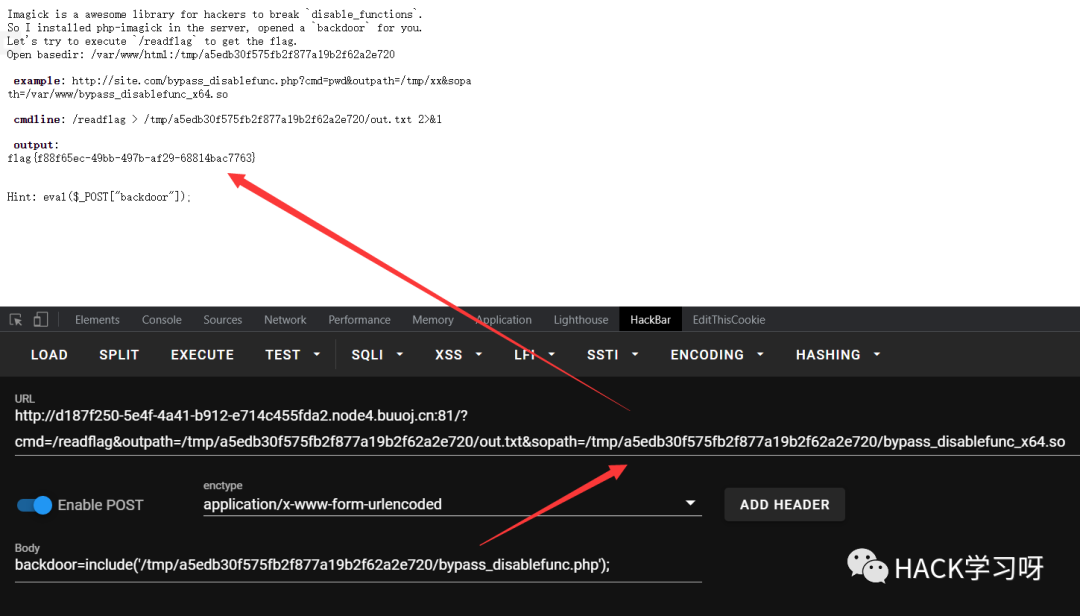Focus the Body input field
The height and width of the screenshot is (616, 1080).
pyautogui.click(x=358, y=565)
